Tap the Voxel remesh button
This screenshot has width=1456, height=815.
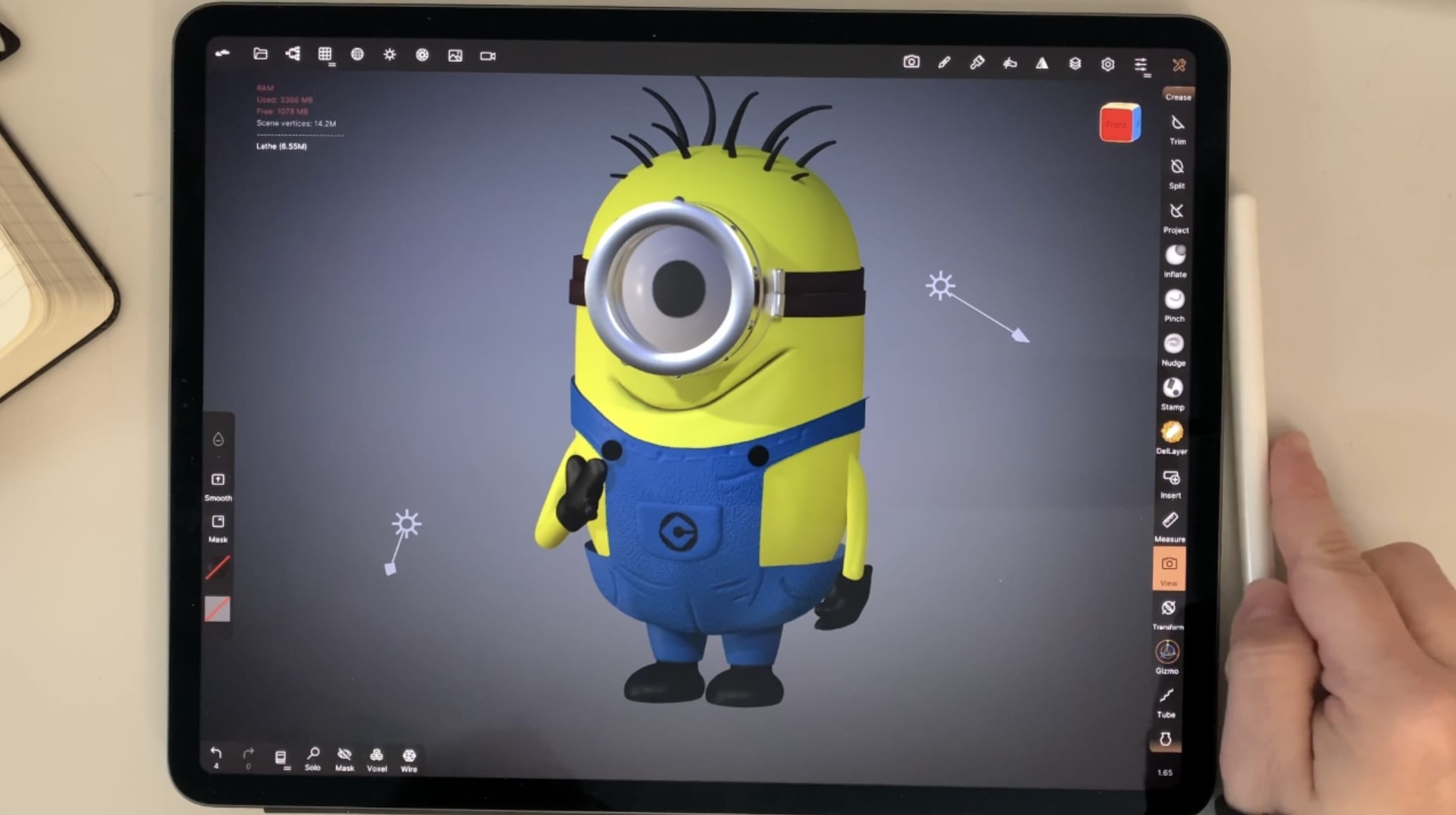click(376, 756)
